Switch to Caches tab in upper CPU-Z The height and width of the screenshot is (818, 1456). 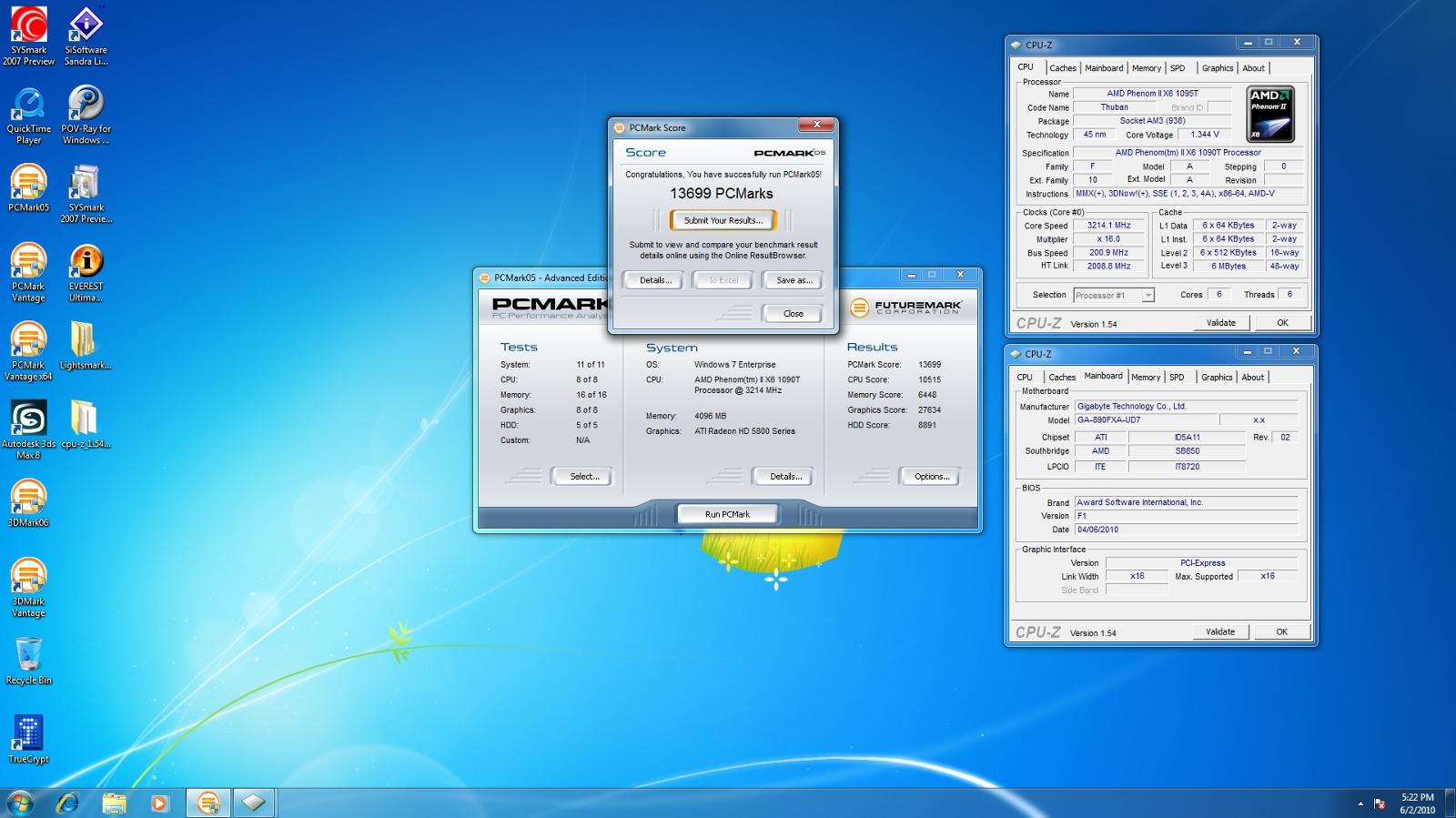click(x=1062, y=68)
